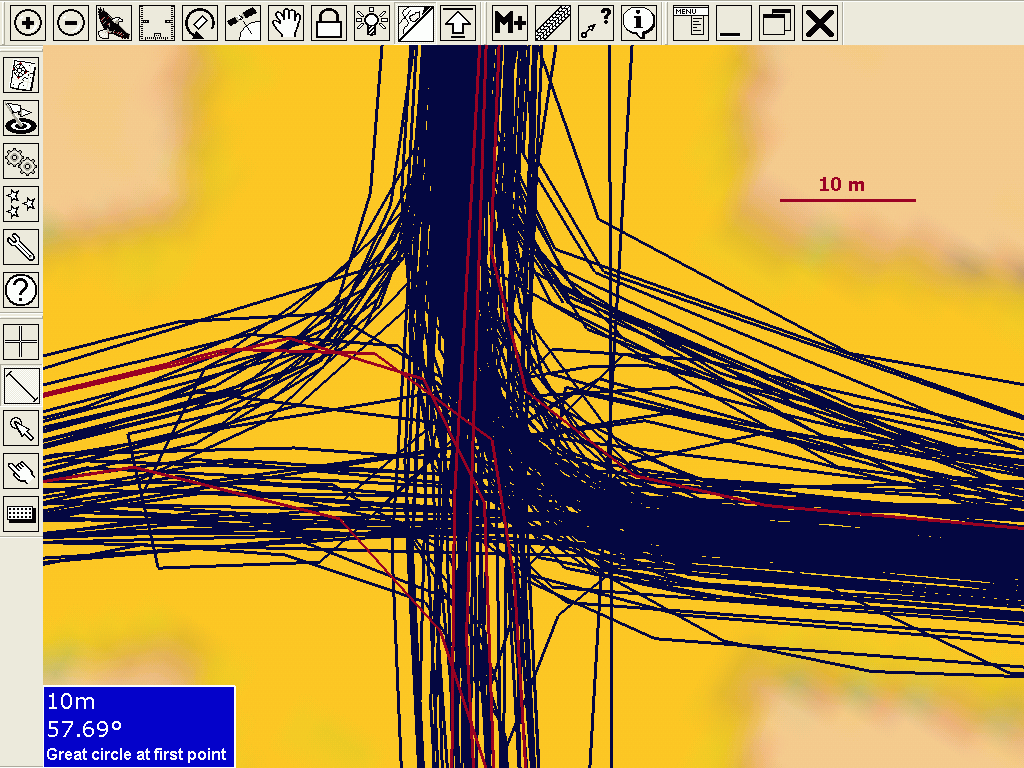Viewport: 1024px width, 768px height.
Task: Click the route point question-mark icon
Action: pyautogui.click(x=596, y=23)
